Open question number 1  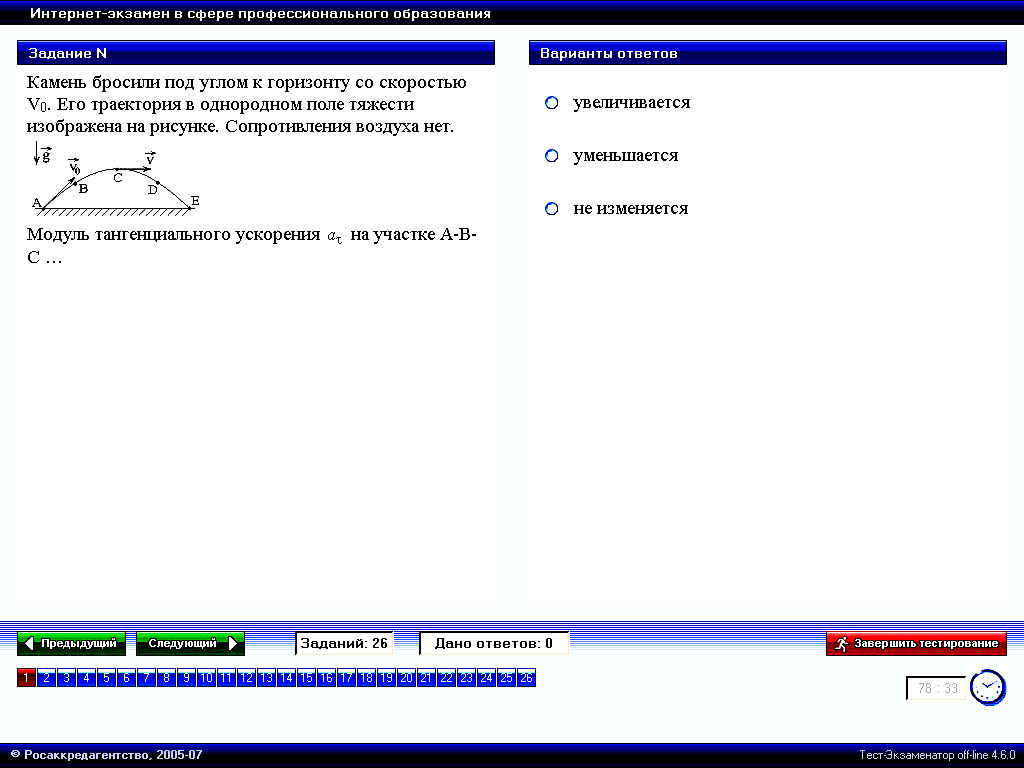click(26, 678)
